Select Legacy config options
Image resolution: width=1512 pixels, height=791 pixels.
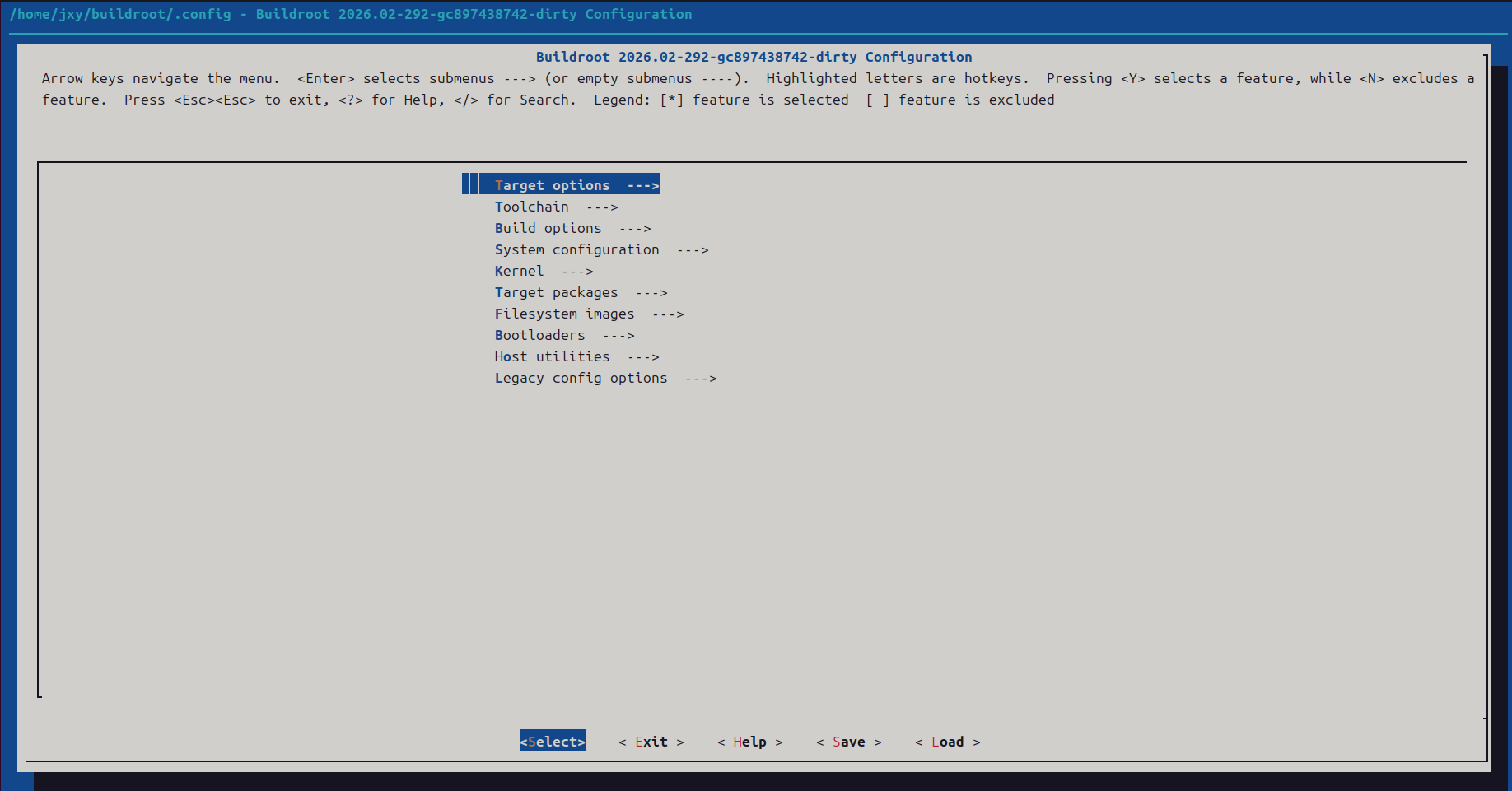[581, 378]
